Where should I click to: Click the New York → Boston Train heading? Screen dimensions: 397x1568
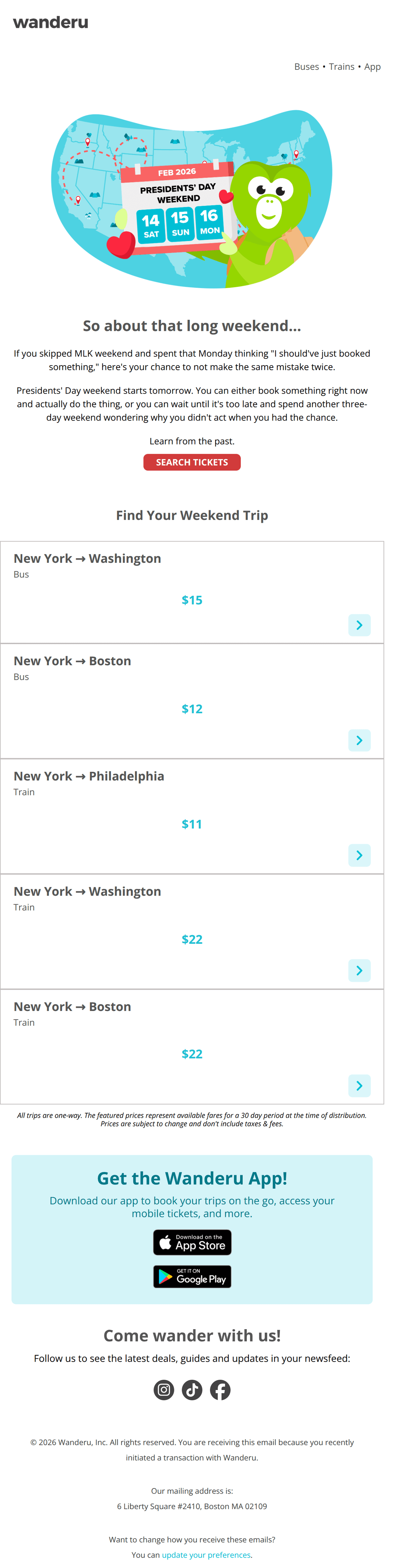click(x=72, y=1006)
